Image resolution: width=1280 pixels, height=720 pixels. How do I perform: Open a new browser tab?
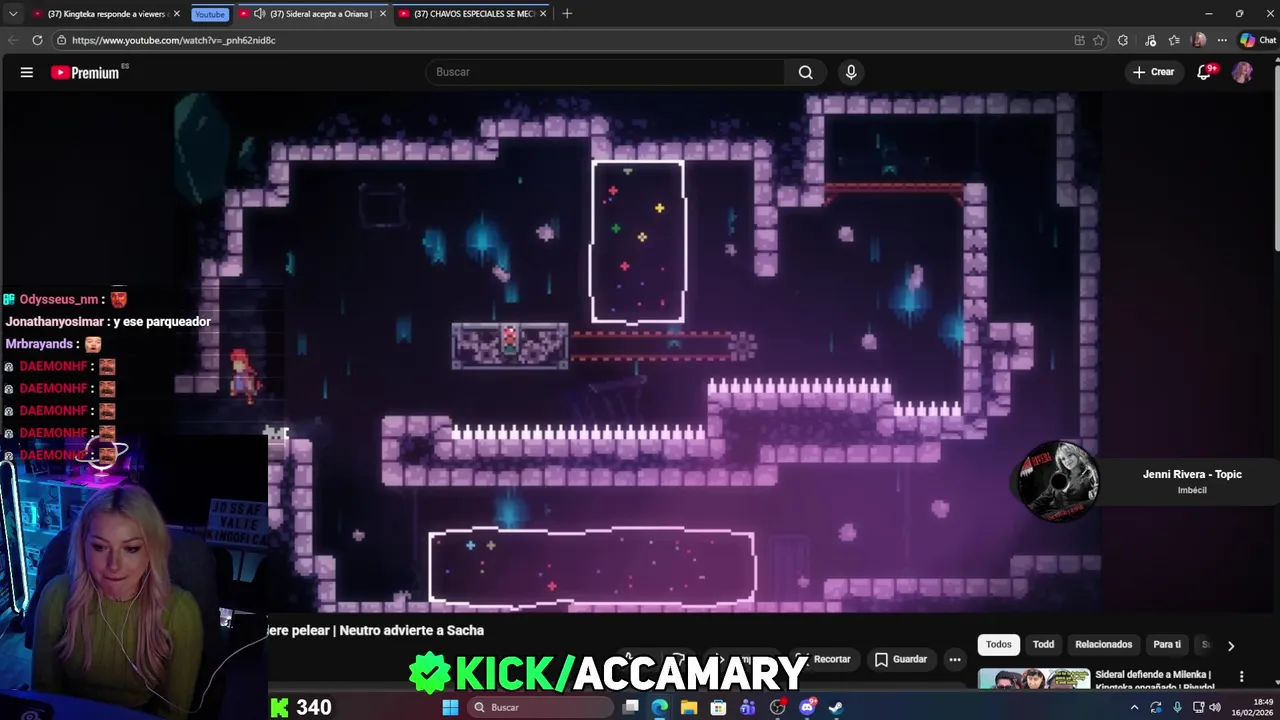coord(567,14)
